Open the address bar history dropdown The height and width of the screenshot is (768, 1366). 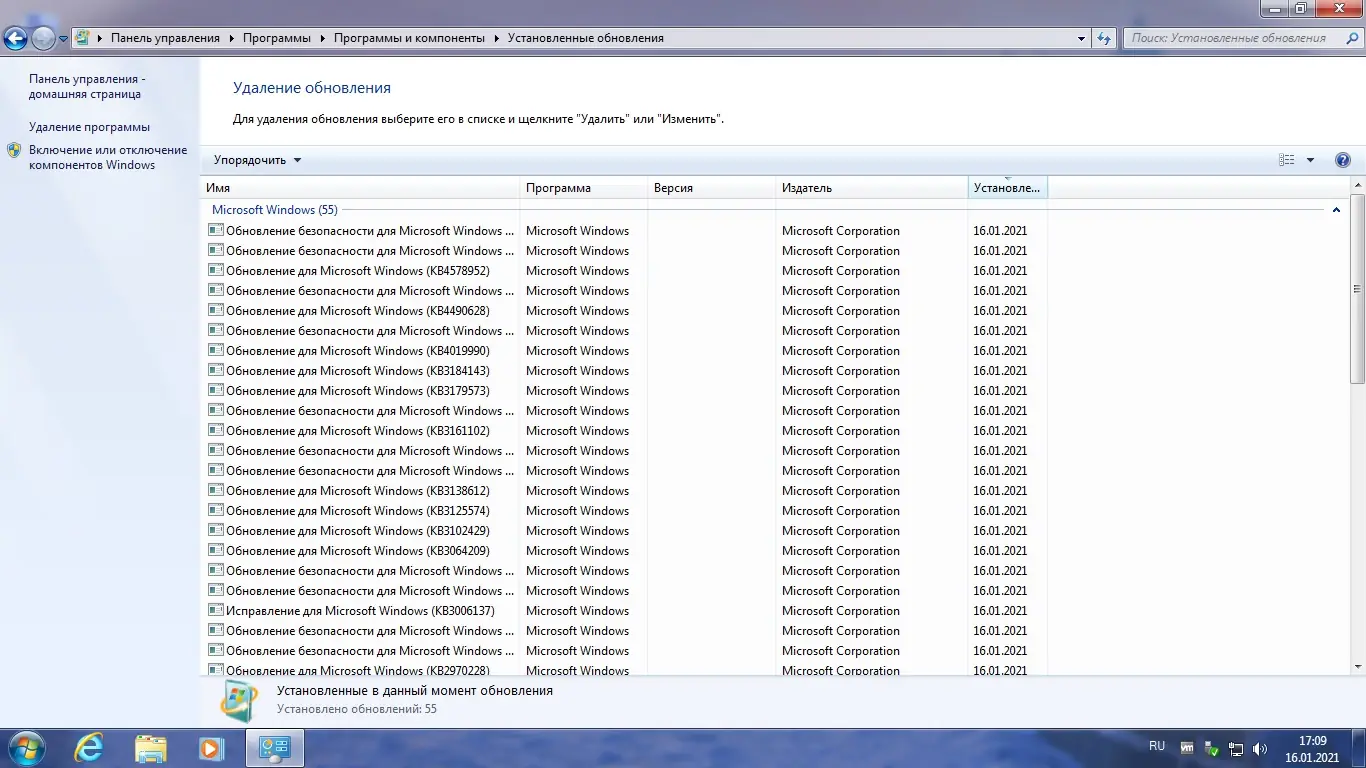click(x=1081, y=38)
